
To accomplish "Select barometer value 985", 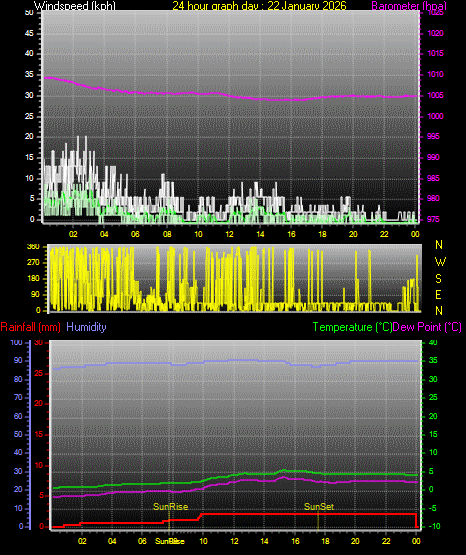I will [x=433, y=178].
